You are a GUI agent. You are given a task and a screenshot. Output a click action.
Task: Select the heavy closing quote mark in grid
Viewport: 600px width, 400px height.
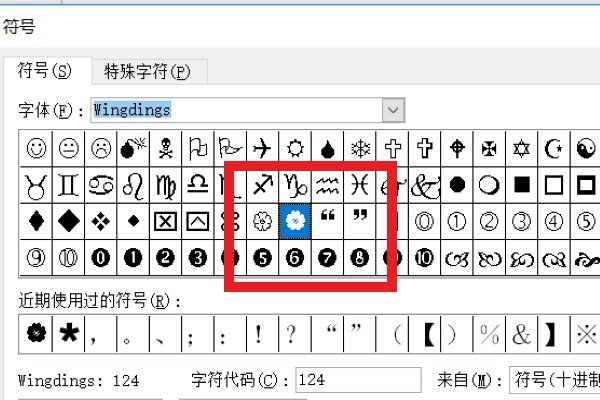pos(360,221)
